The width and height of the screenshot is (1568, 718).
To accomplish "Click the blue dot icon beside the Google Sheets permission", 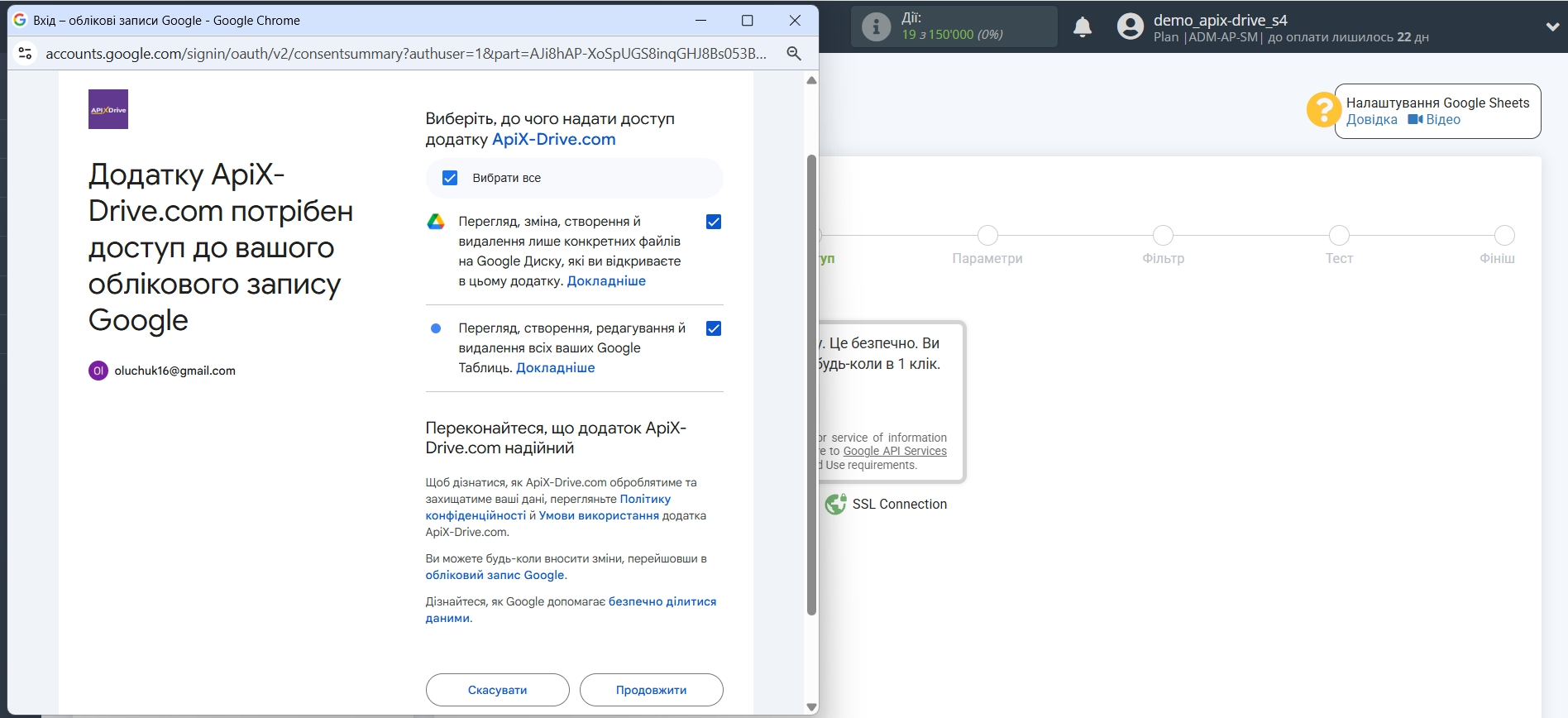I will pos(436,328).
